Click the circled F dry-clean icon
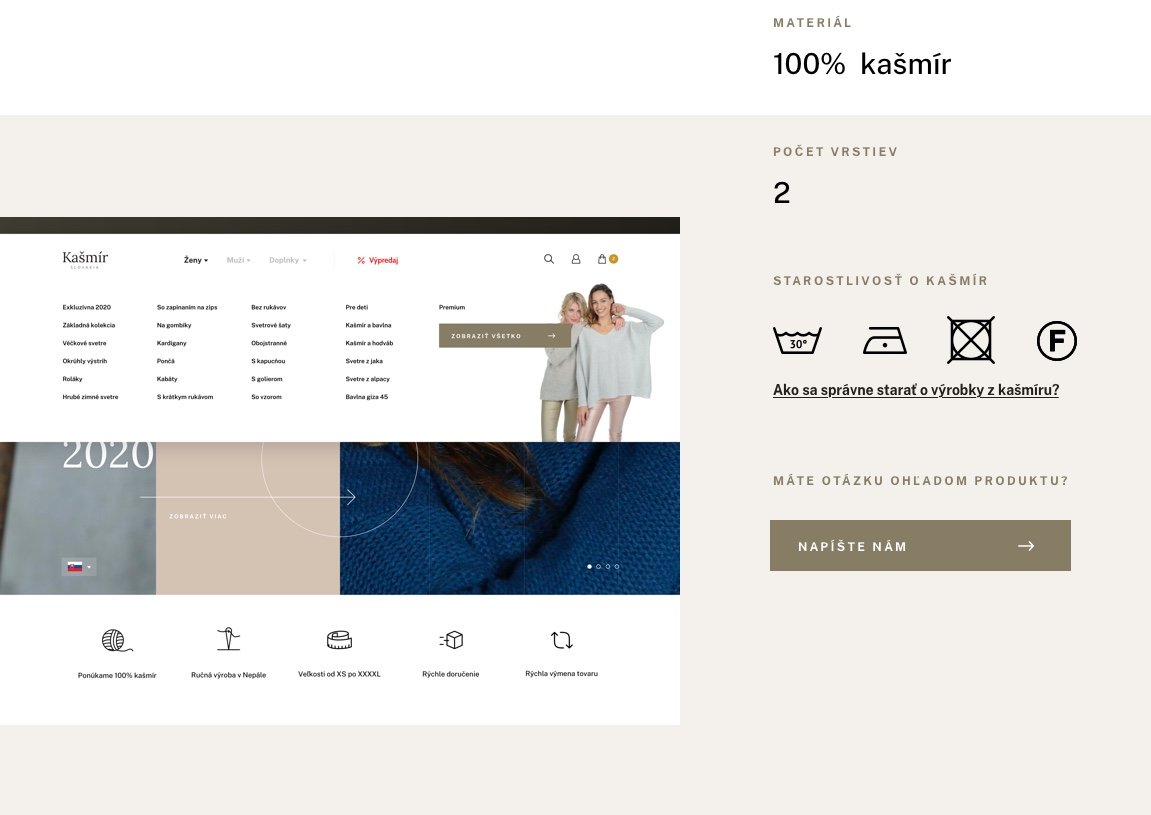This screenshot has height=815, width=1151. (1056, 341)
